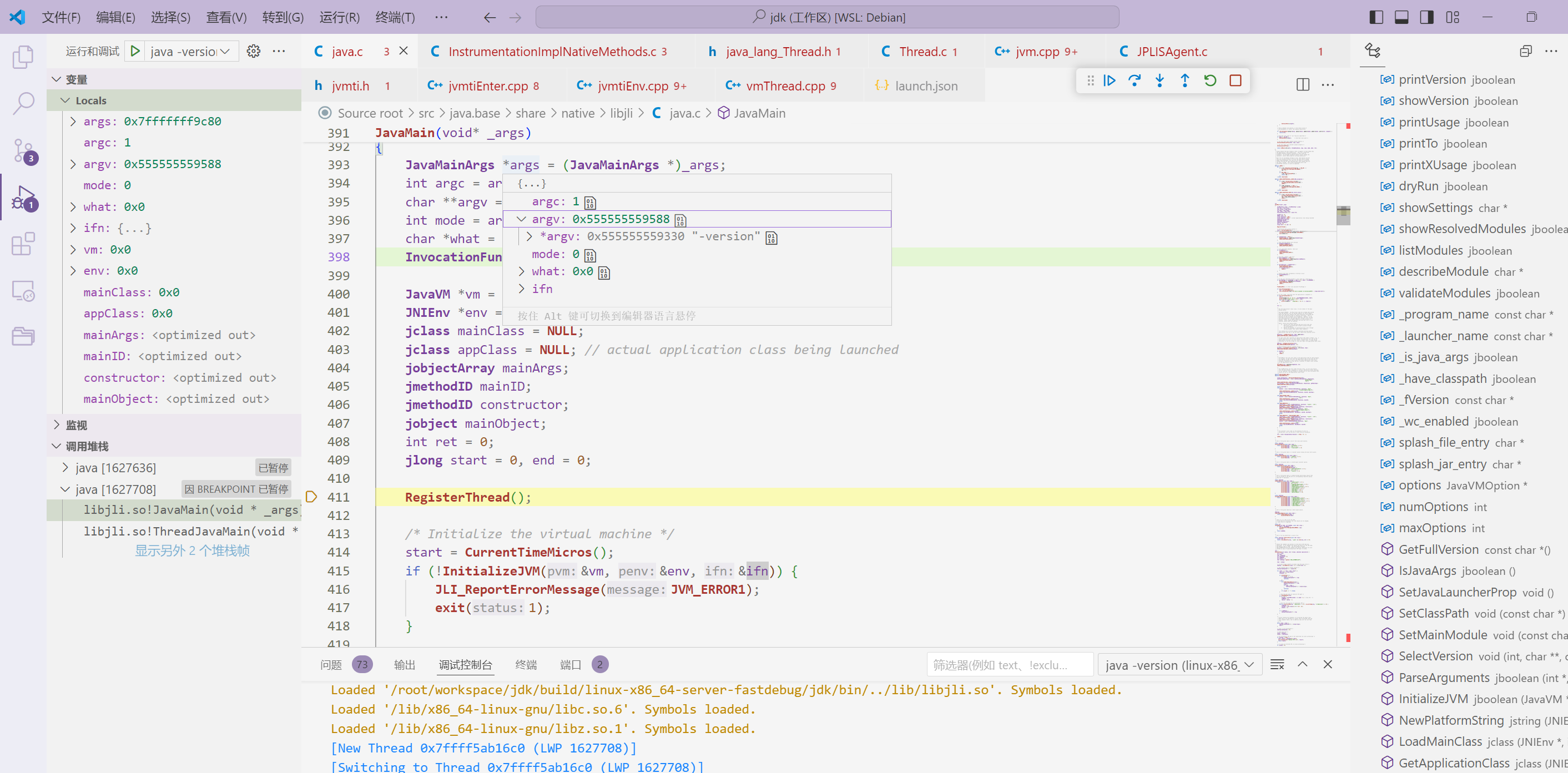Screen dimensions: 1568x773
Task: Open the Search view in activity bar
Action: (x=23, y=103)
